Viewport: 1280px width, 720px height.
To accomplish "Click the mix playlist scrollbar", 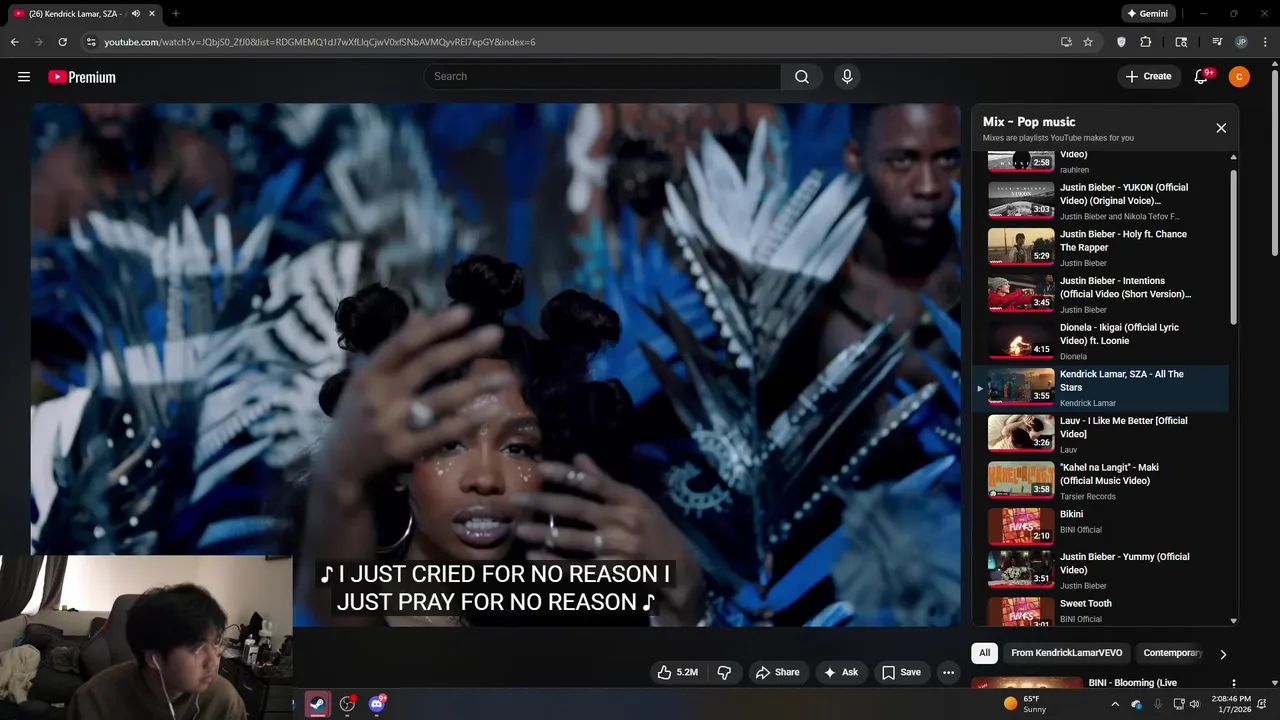I will pos(1233,245).
